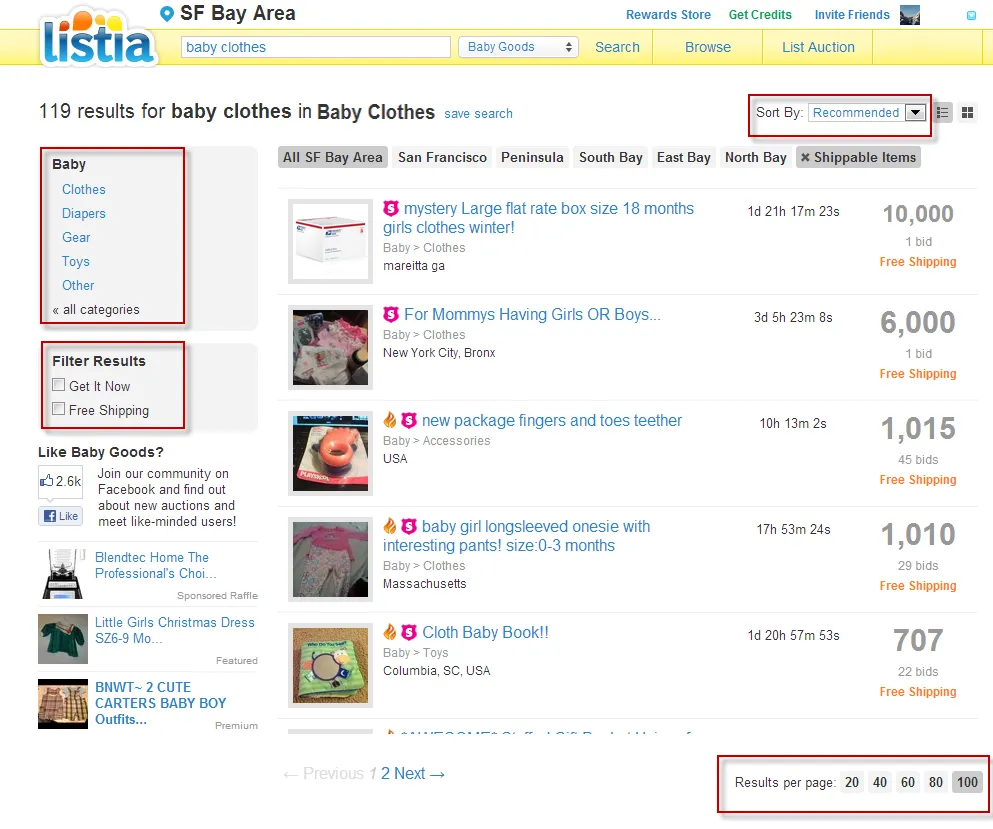Viewport: 993px width, 829px height.
Task: Click the flame icon on baby girl longsleeved onesie
Action: [x=389, y=525]
